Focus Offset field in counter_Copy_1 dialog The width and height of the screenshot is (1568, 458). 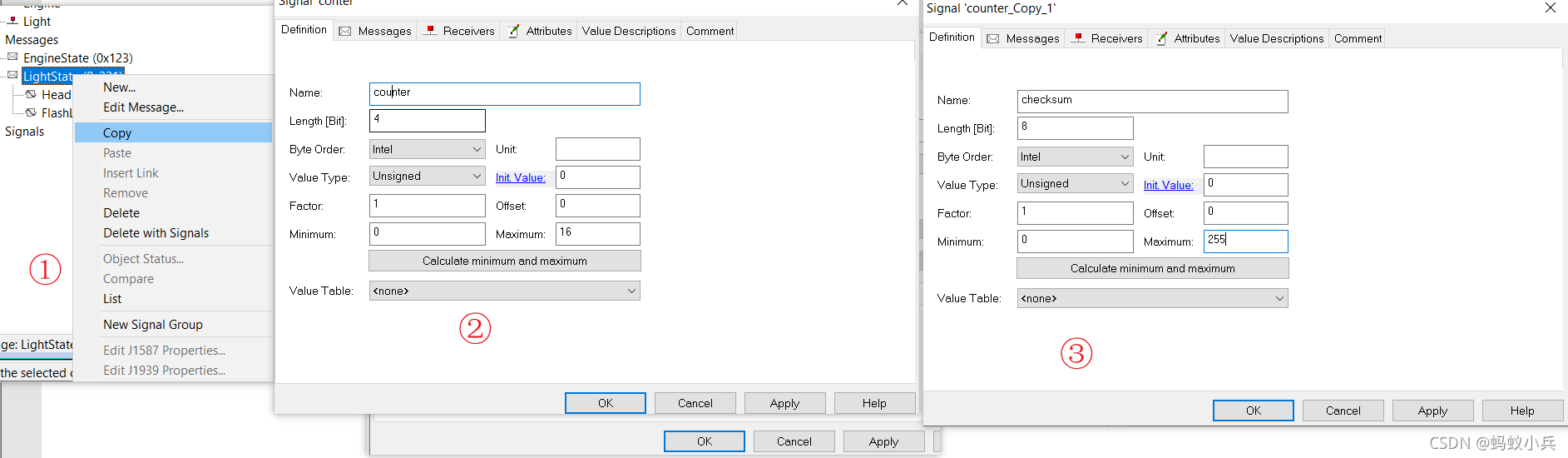[x=1246, y=212]
